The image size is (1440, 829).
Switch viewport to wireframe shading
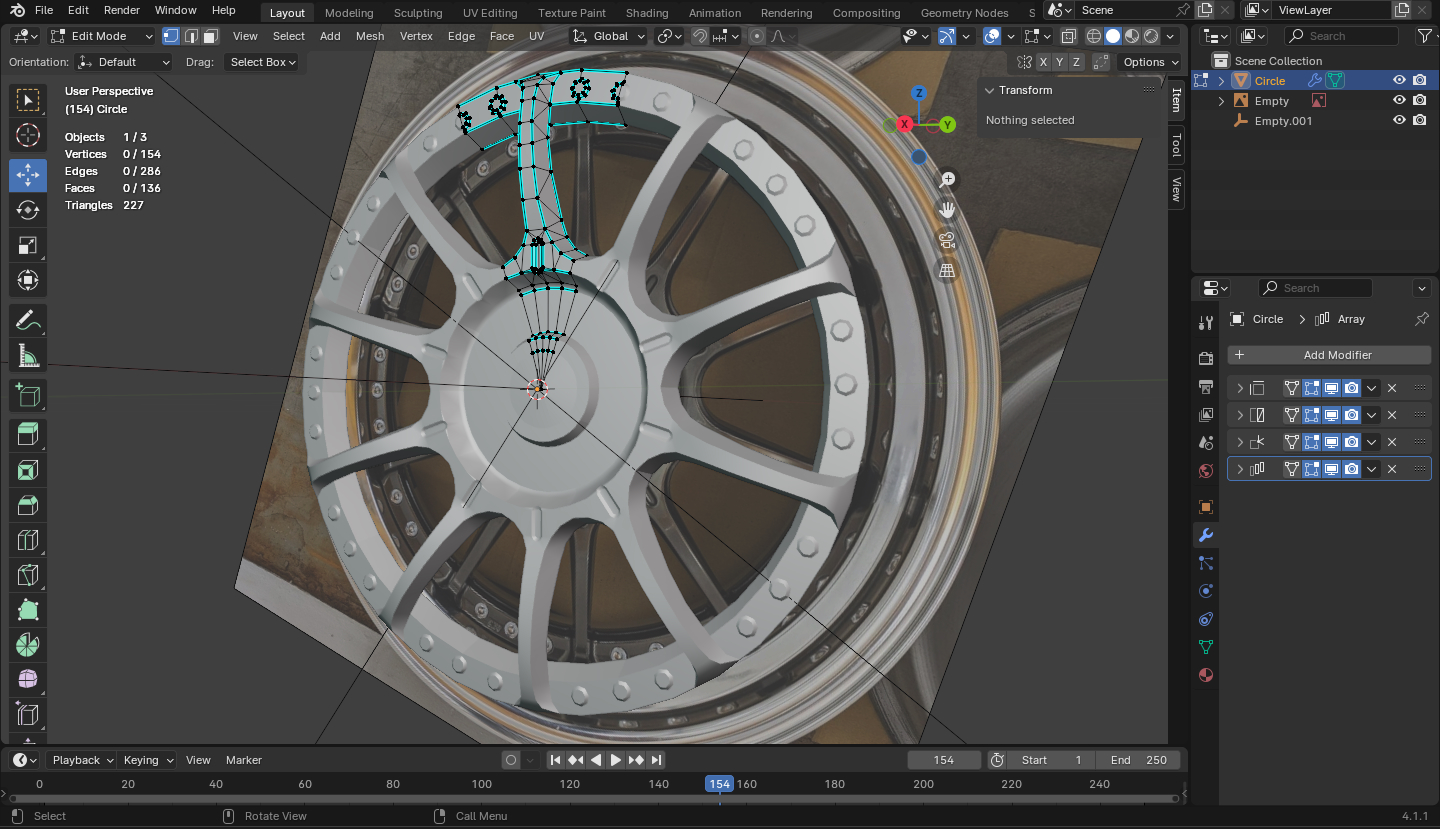[x=1094, y=36]
